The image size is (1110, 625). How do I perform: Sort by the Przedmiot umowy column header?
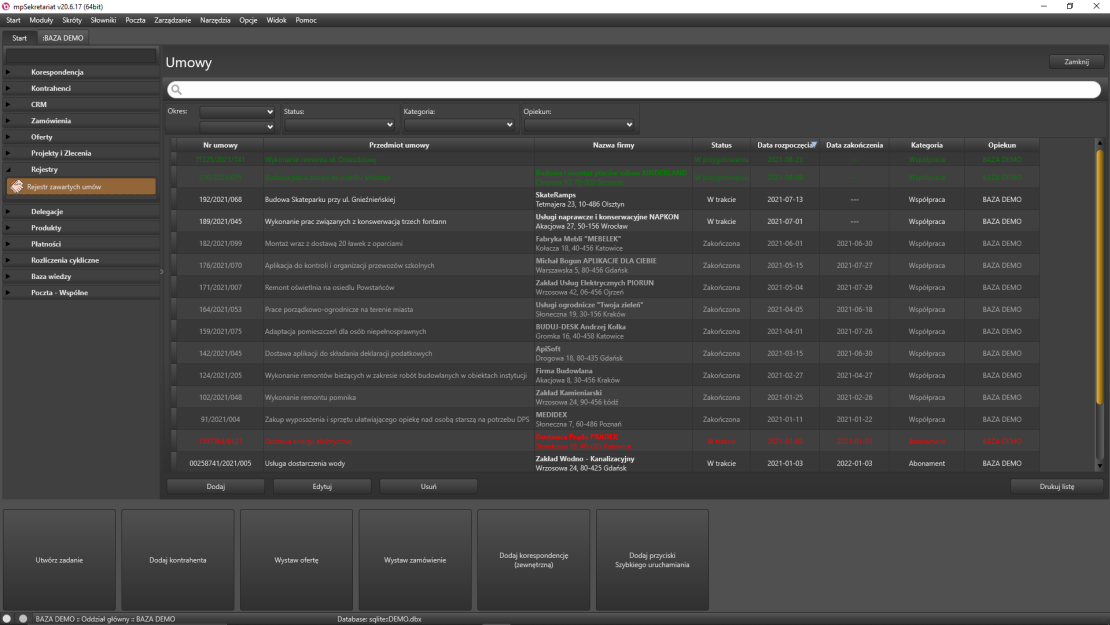tap(399, 145)
